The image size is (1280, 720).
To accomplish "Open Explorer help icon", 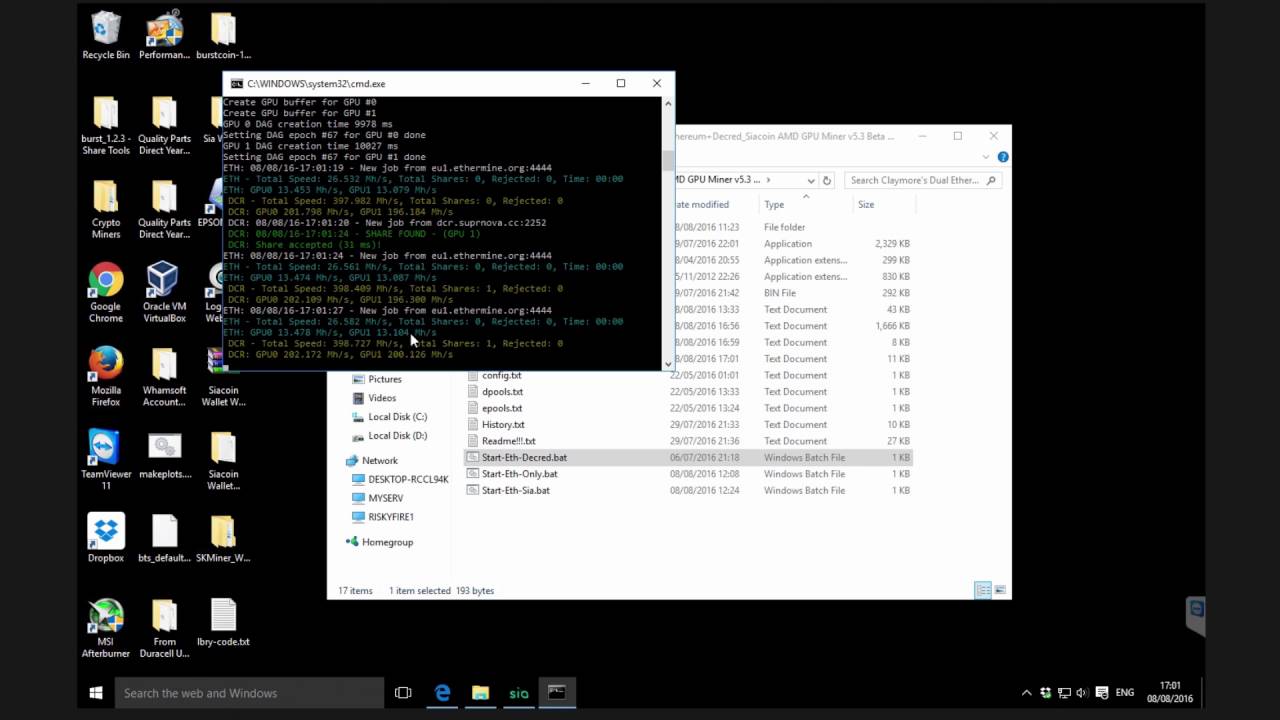I will pos(1002,157).
